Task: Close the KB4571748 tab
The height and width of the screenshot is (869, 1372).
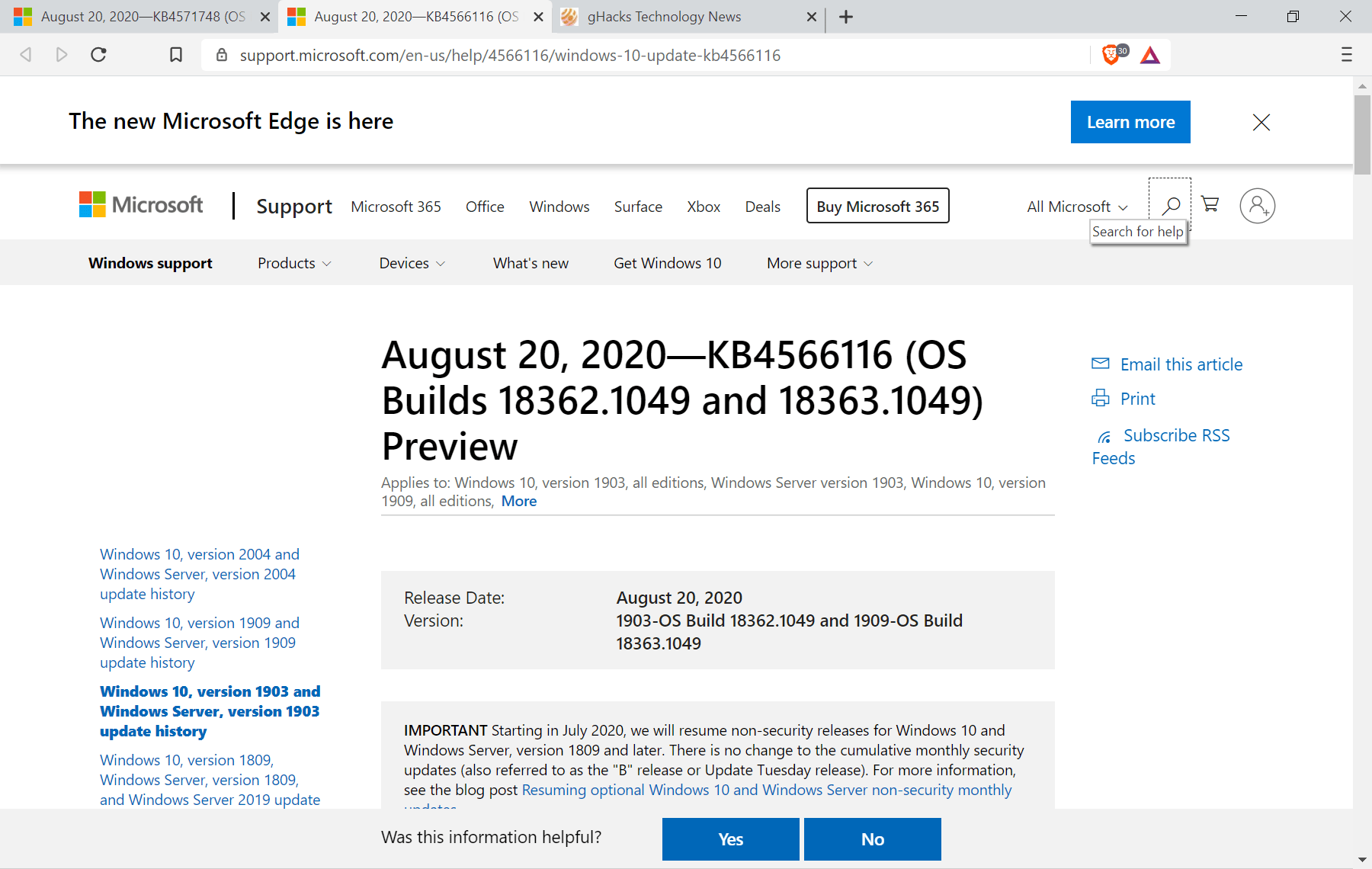Action: [x=265, y=17]
